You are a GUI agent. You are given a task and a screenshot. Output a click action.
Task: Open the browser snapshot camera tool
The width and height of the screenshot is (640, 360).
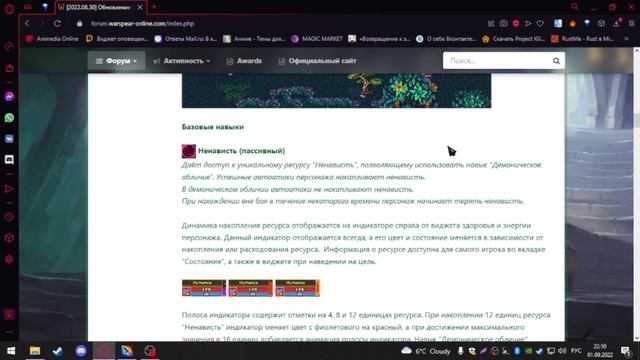point(503,24)
